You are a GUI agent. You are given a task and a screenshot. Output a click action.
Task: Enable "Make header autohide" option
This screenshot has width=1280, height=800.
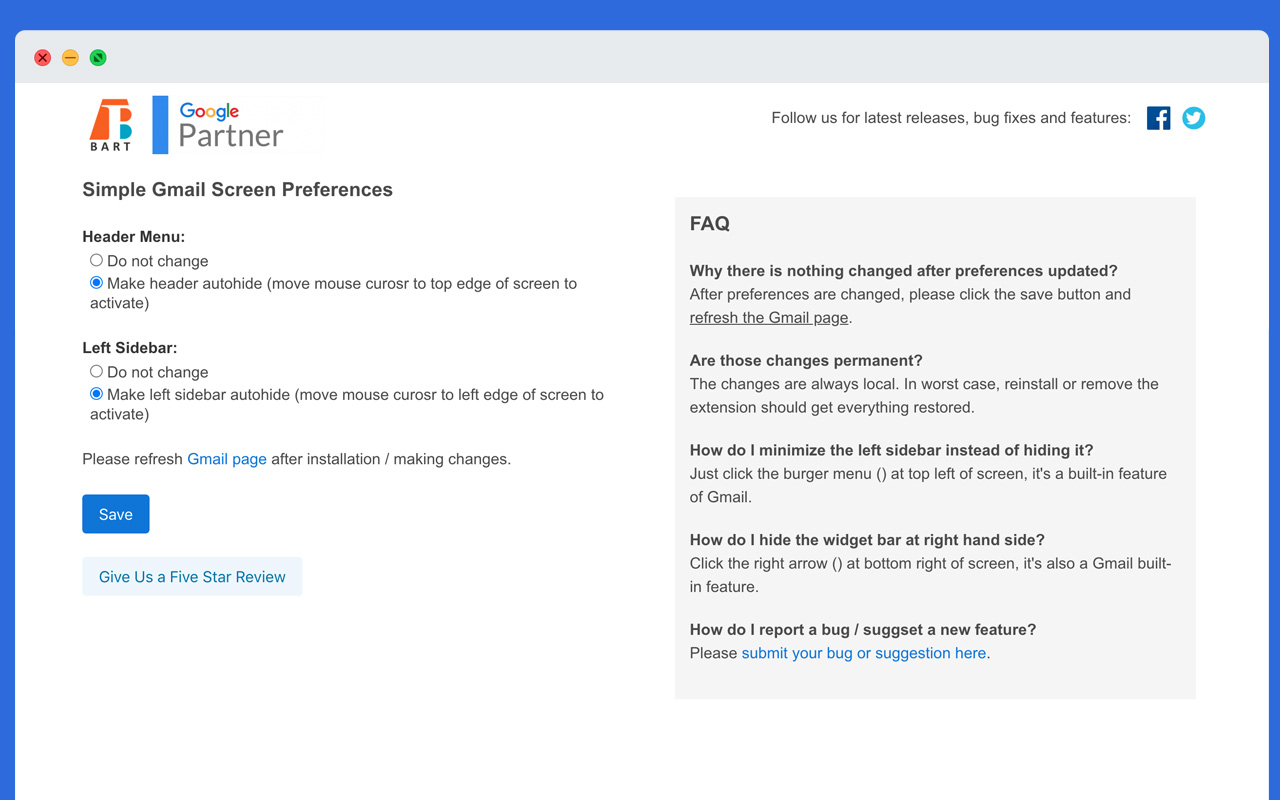(96, 282)
